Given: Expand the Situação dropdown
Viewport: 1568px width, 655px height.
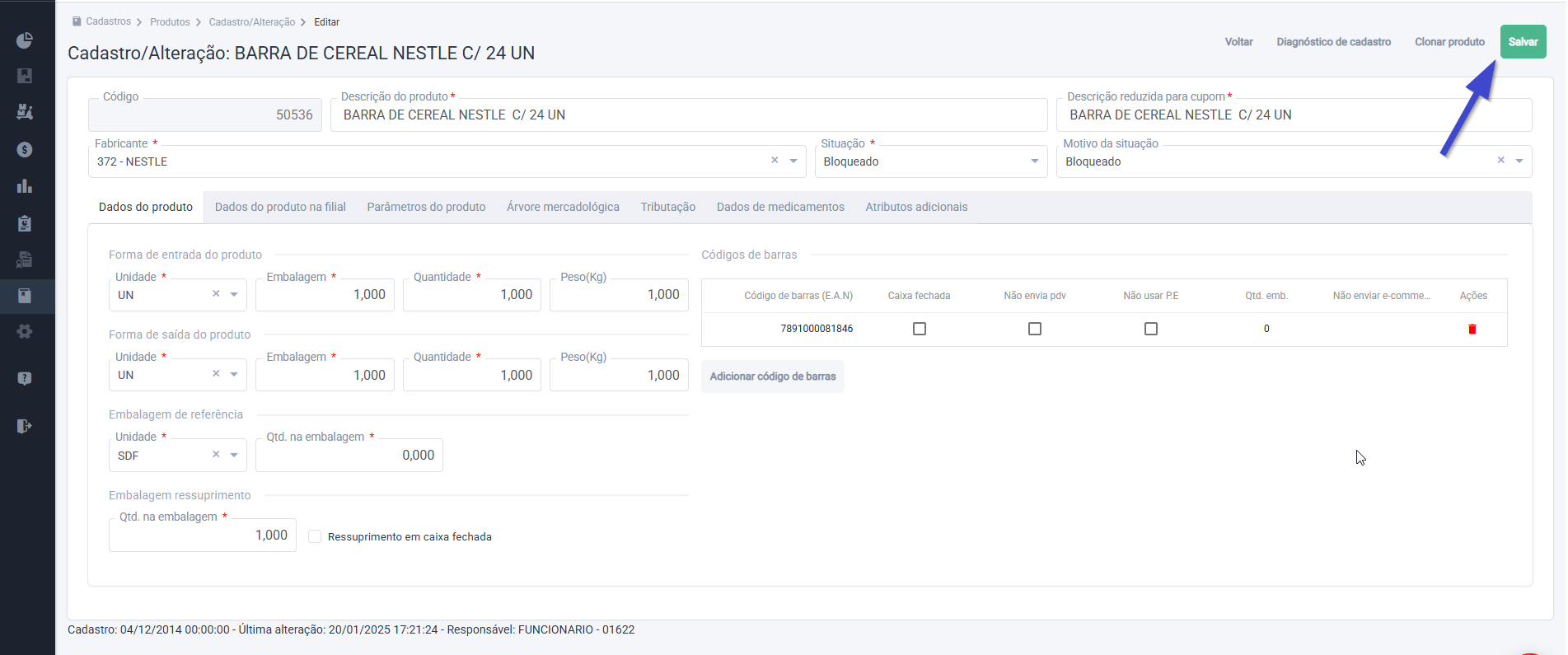Looking at the screenshot, I should pos(1035,161).
